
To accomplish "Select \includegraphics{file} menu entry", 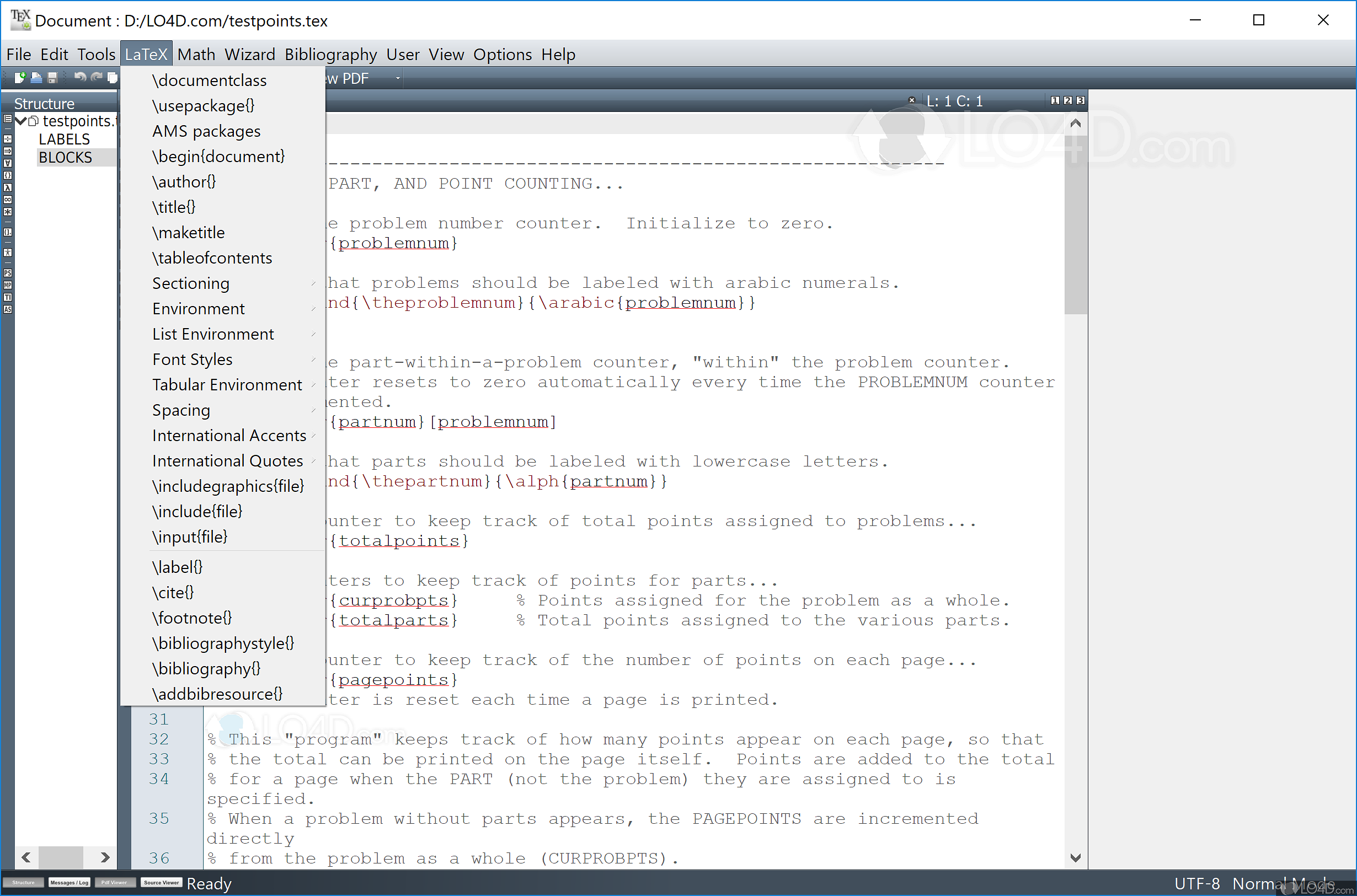I will pos(228,486).
